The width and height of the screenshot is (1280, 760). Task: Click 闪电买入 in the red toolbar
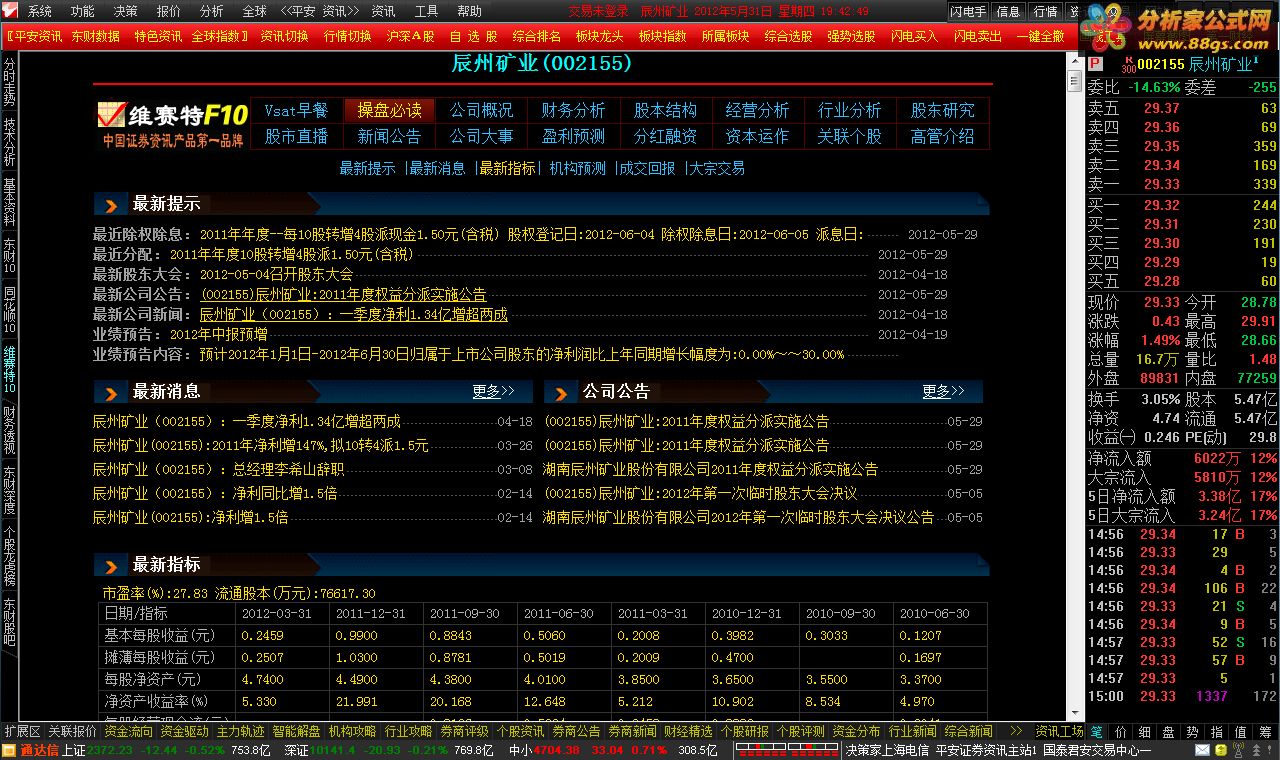coord(915,36)
